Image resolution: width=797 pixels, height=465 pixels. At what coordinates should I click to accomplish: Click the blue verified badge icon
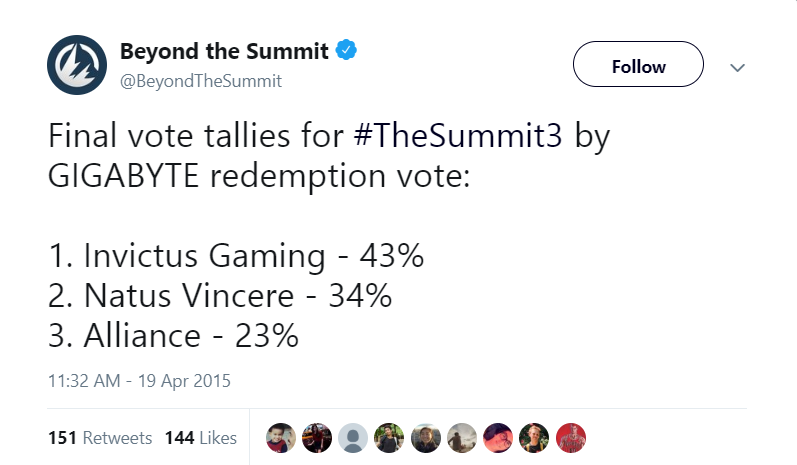[346, 50]
